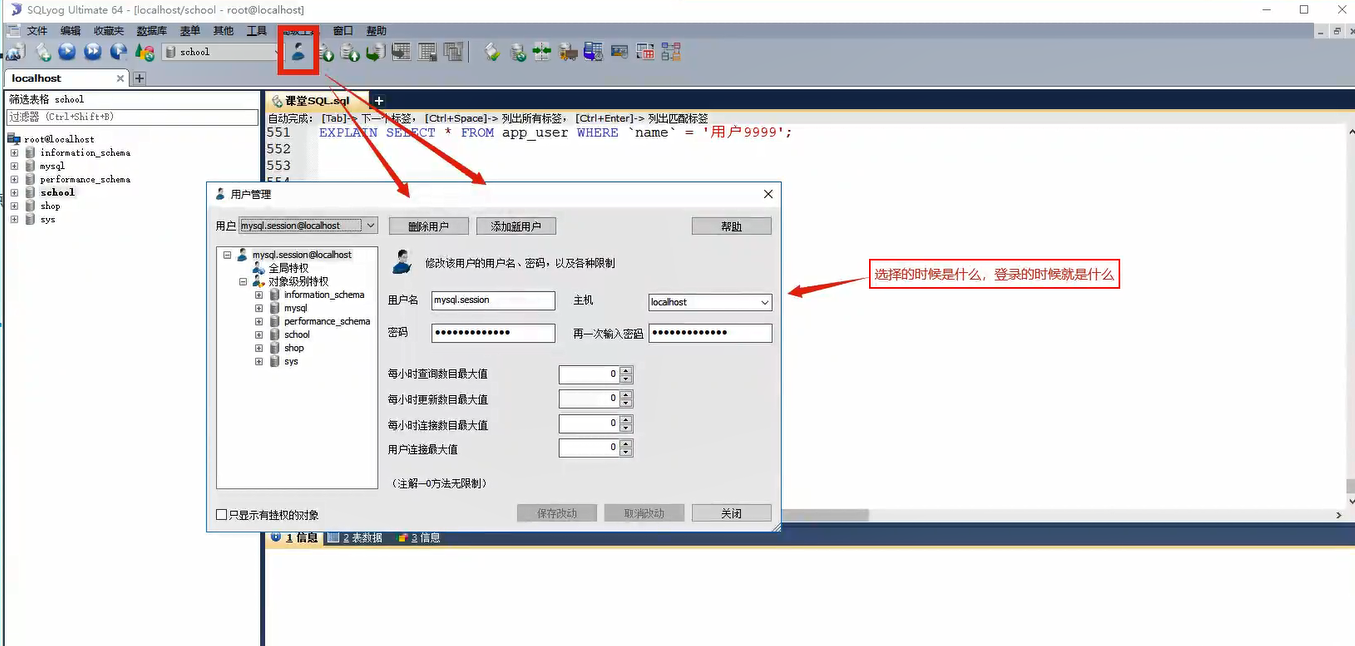1355x646 pixels.
Task: Increase 每小时查询数目最大值 spinner value
Action: click(626, 371)
